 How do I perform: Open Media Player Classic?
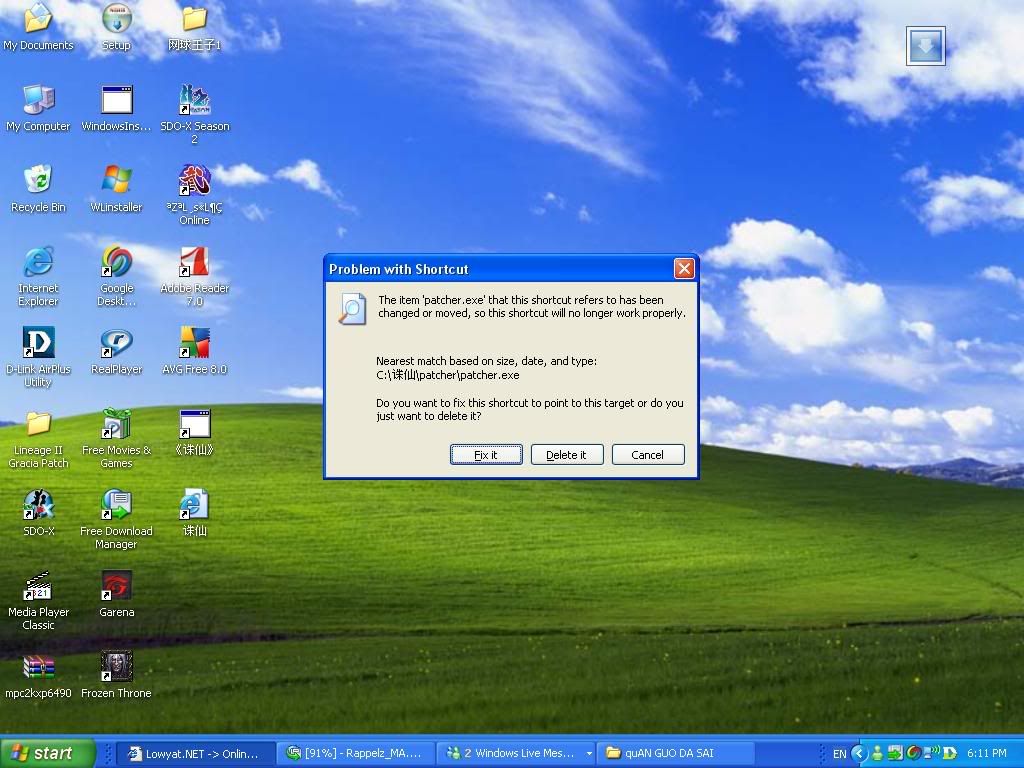[x=38, y=585]
